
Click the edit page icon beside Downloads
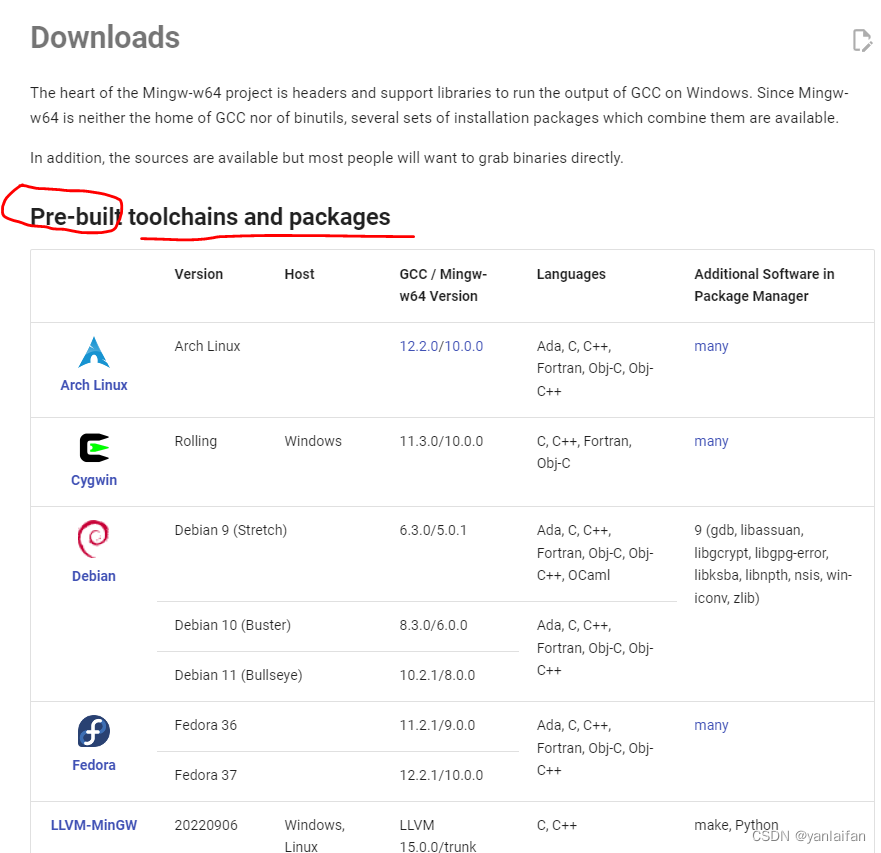(x=862, y=40)
